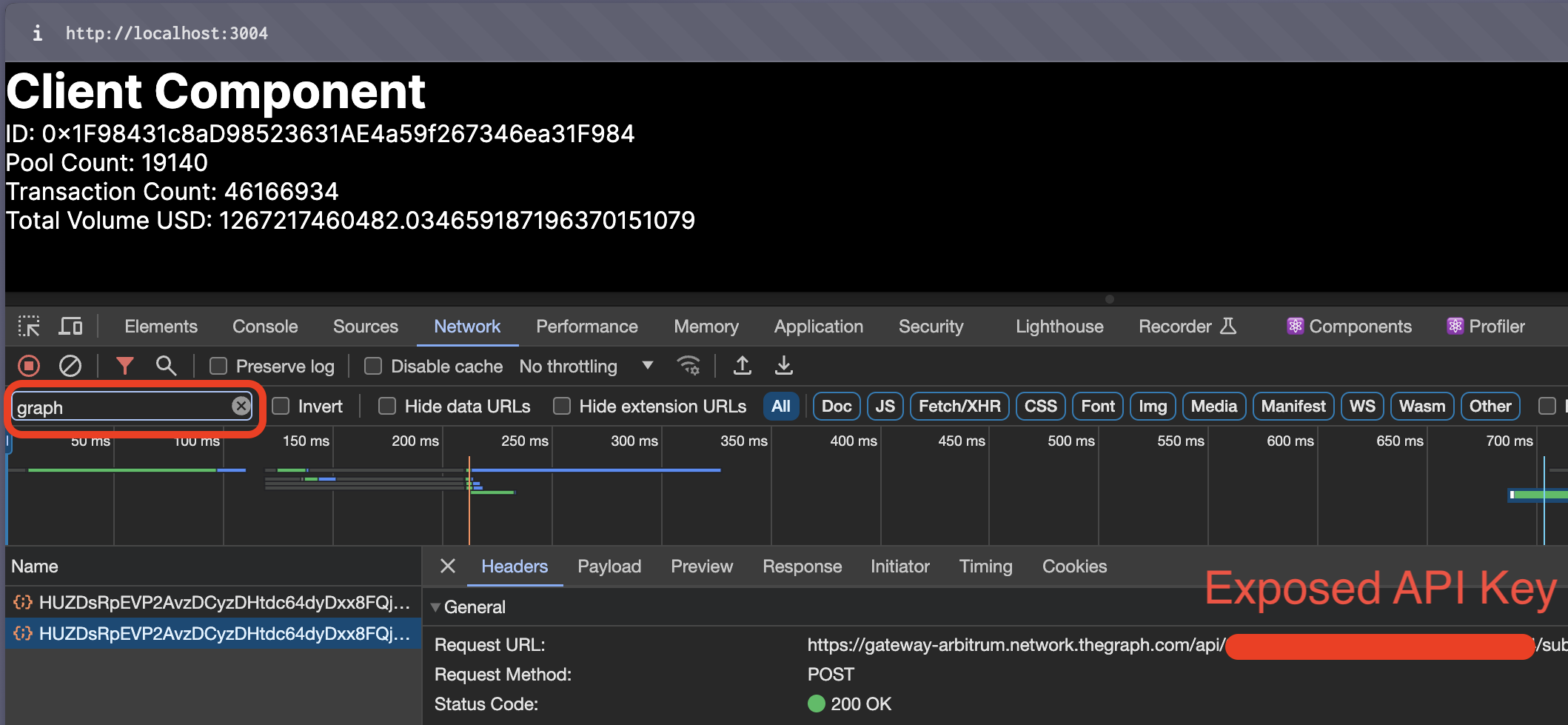Export HAR file download icon
This screenshot has height=725, width=1568.
(x=783, y=366)
